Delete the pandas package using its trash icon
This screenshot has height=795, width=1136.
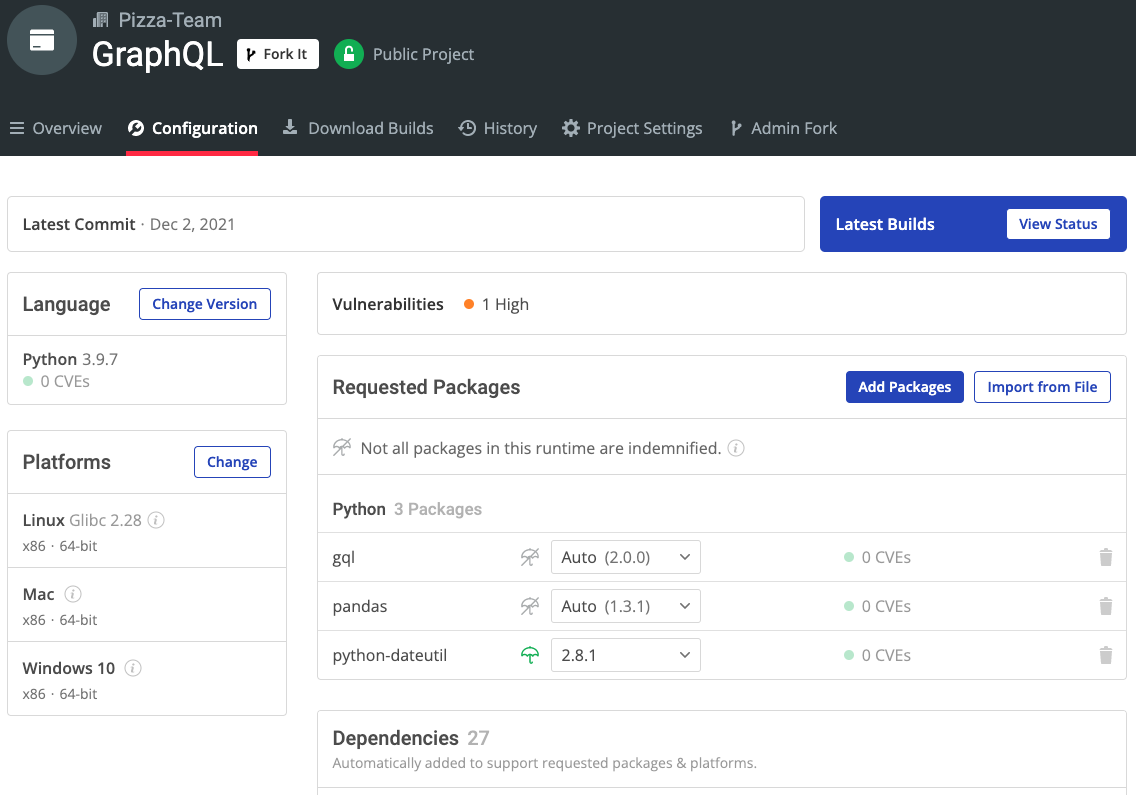[1106, 606]
